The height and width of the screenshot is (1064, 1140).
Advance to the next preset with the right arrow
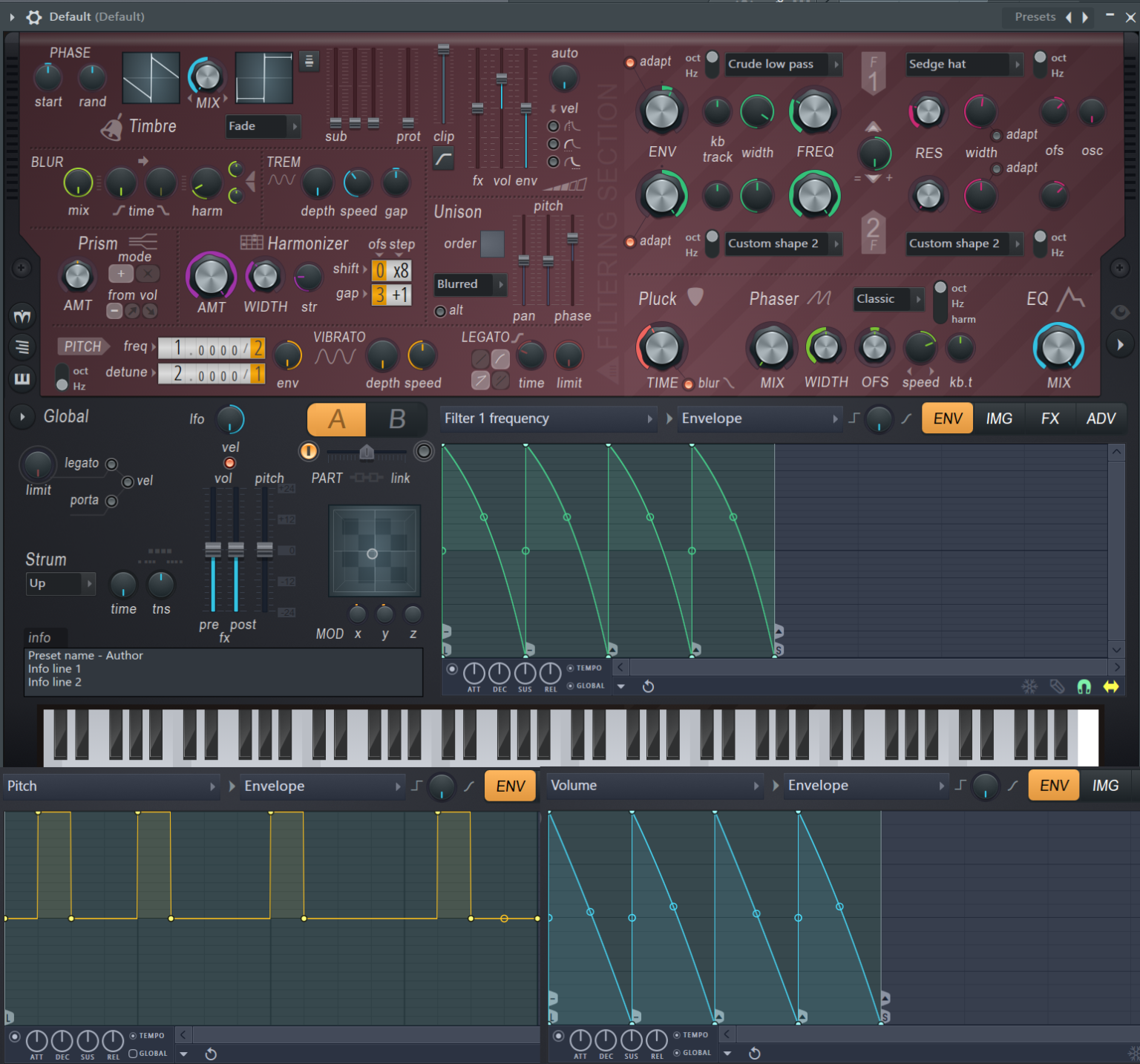(1085, 16)
